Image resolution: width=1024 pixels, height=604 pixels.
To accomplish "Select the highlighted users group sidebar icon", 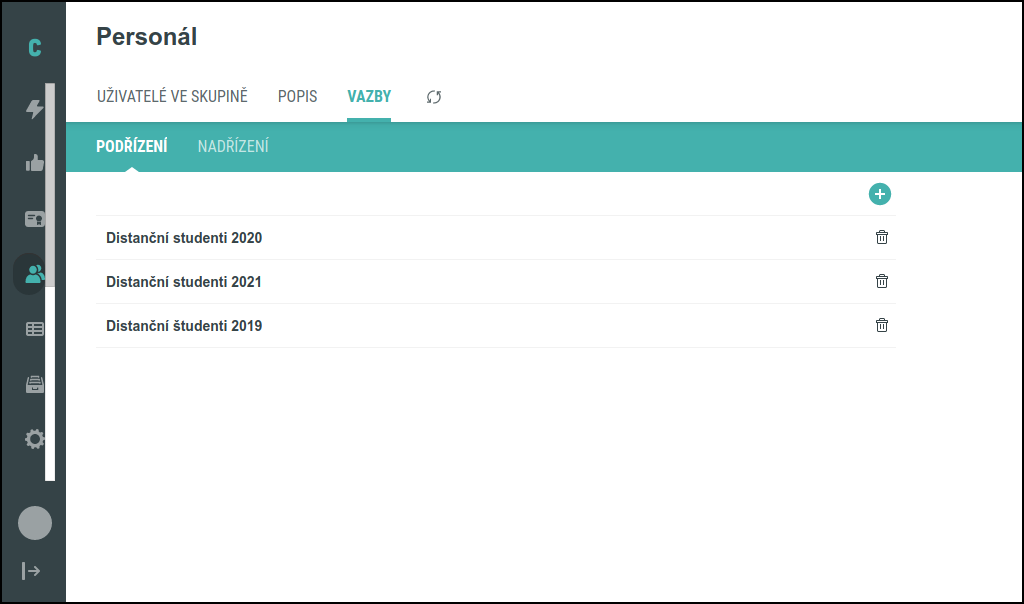I will tap(34, 273).
